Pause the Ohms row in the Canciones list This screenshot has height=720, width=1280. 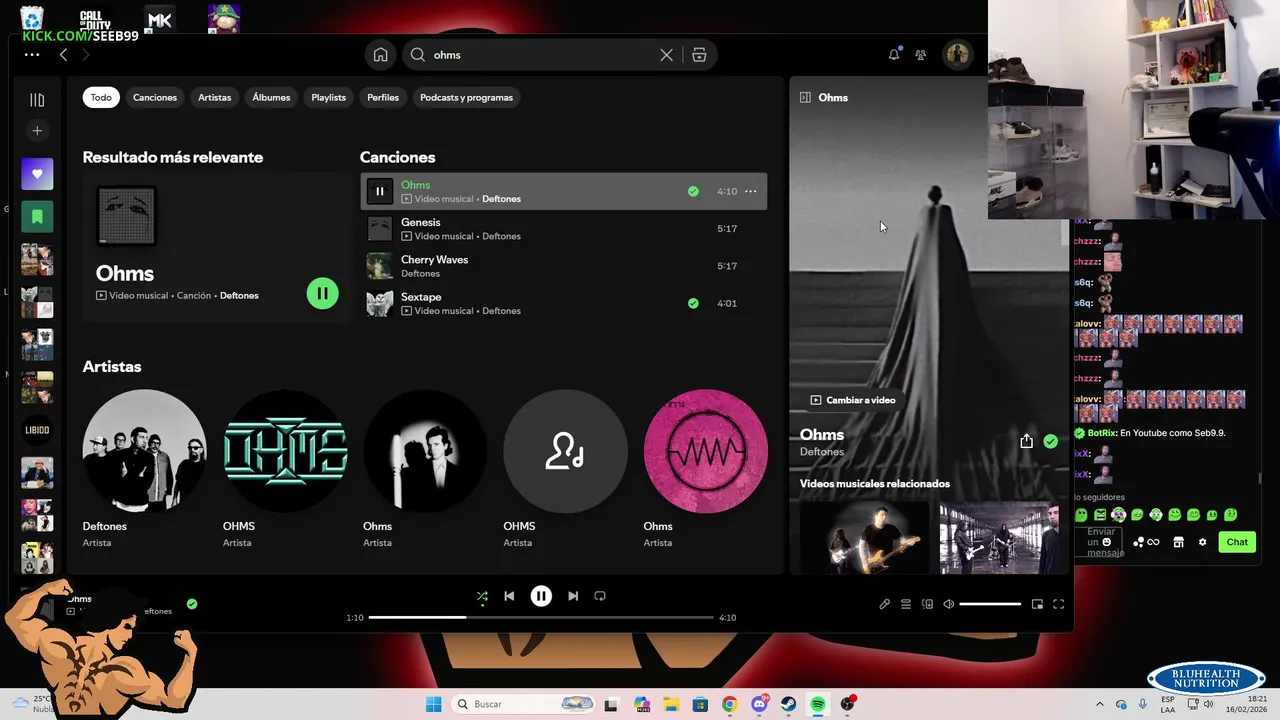pos(379,191)
